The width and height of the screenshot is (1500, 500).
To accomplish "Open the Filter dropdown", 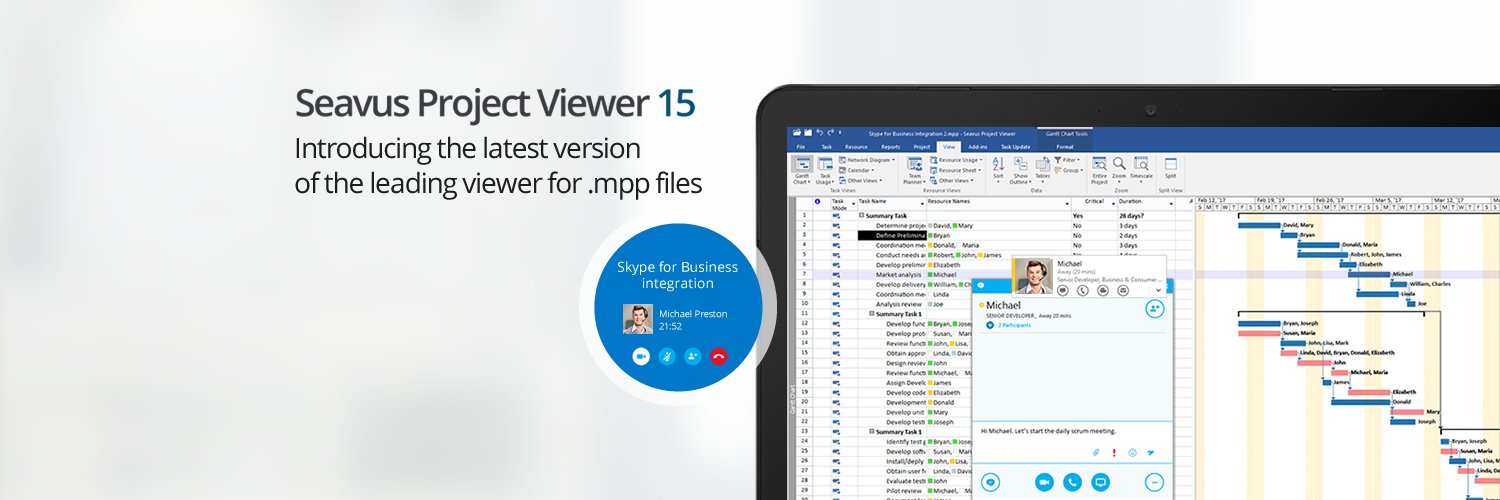I will coord(1068,159).
